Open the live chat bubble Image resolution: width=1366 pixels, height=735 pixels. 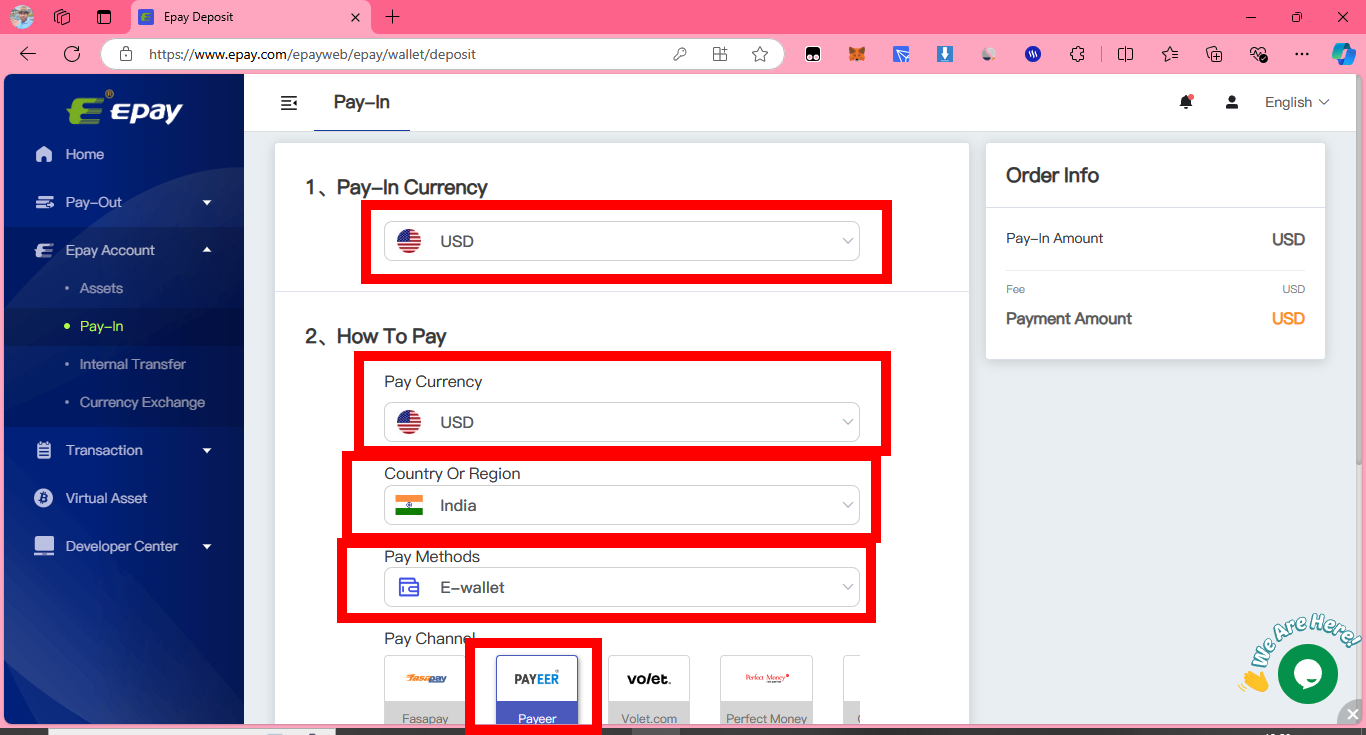[1307, 674]
